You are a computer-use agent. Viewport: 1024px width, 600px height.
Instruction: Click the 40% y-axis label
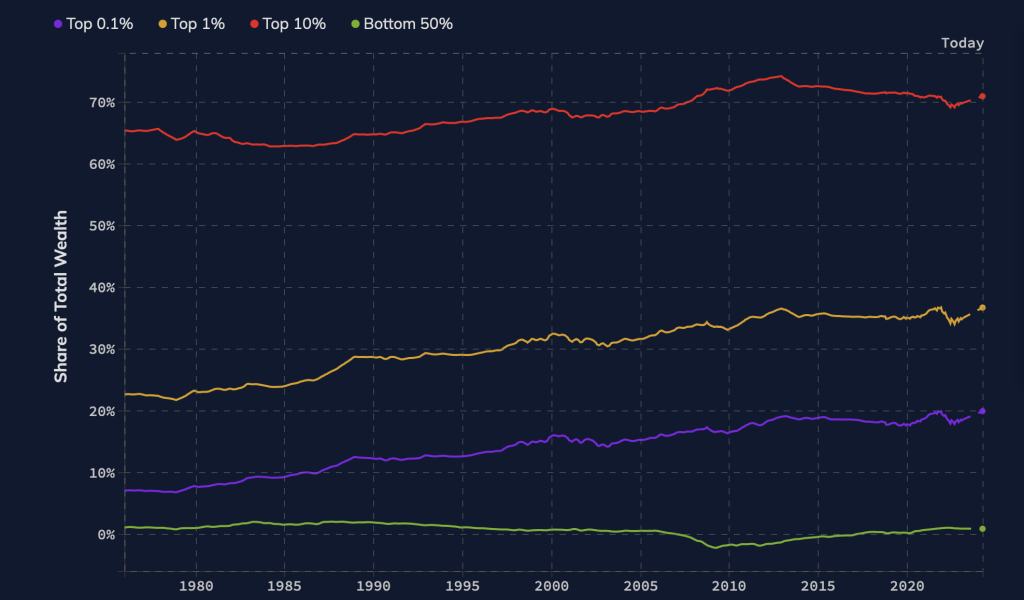coord(102,288)
